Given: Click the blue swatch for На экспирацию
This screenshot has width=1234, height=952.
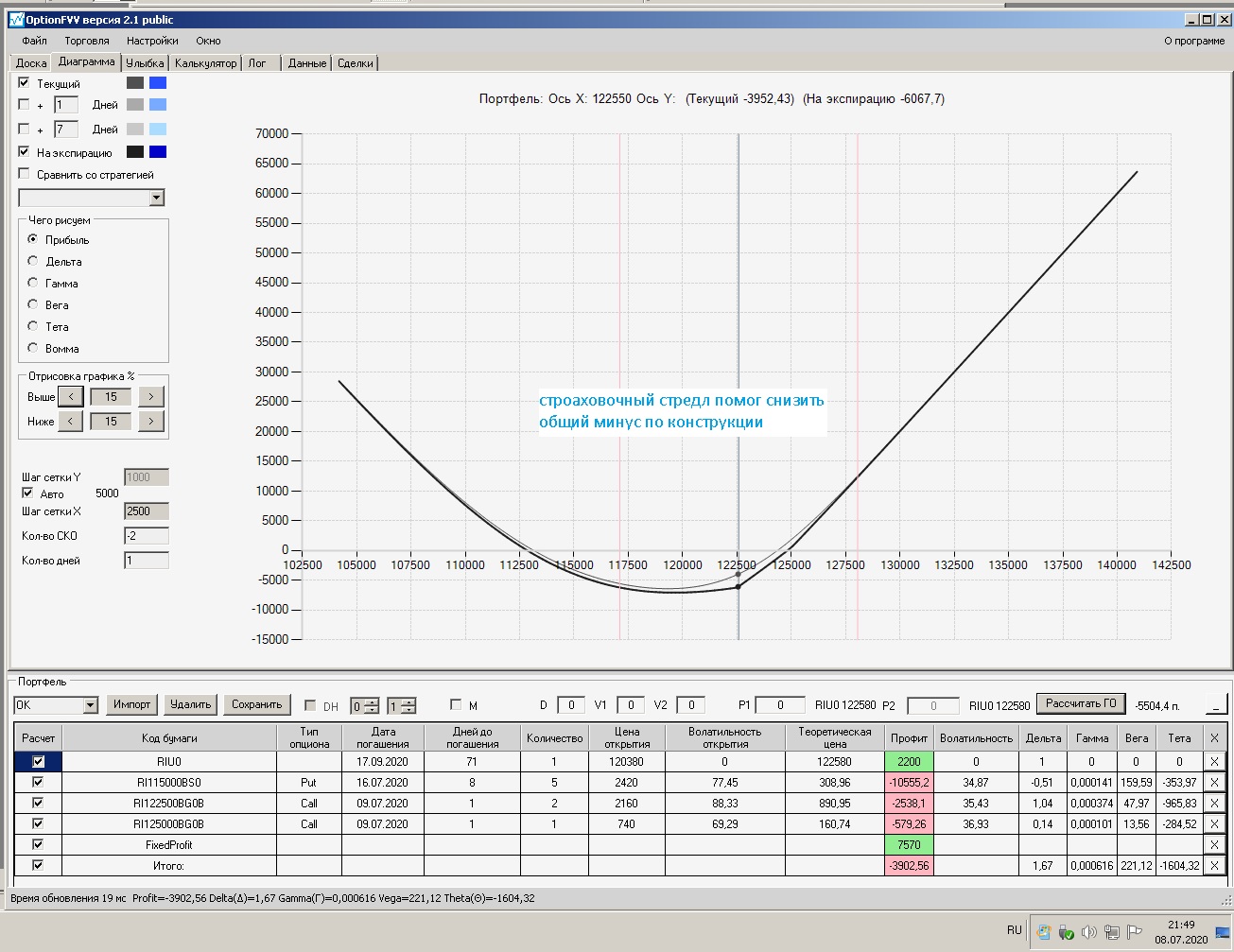Looking at the screenshot, I should 158,152.
